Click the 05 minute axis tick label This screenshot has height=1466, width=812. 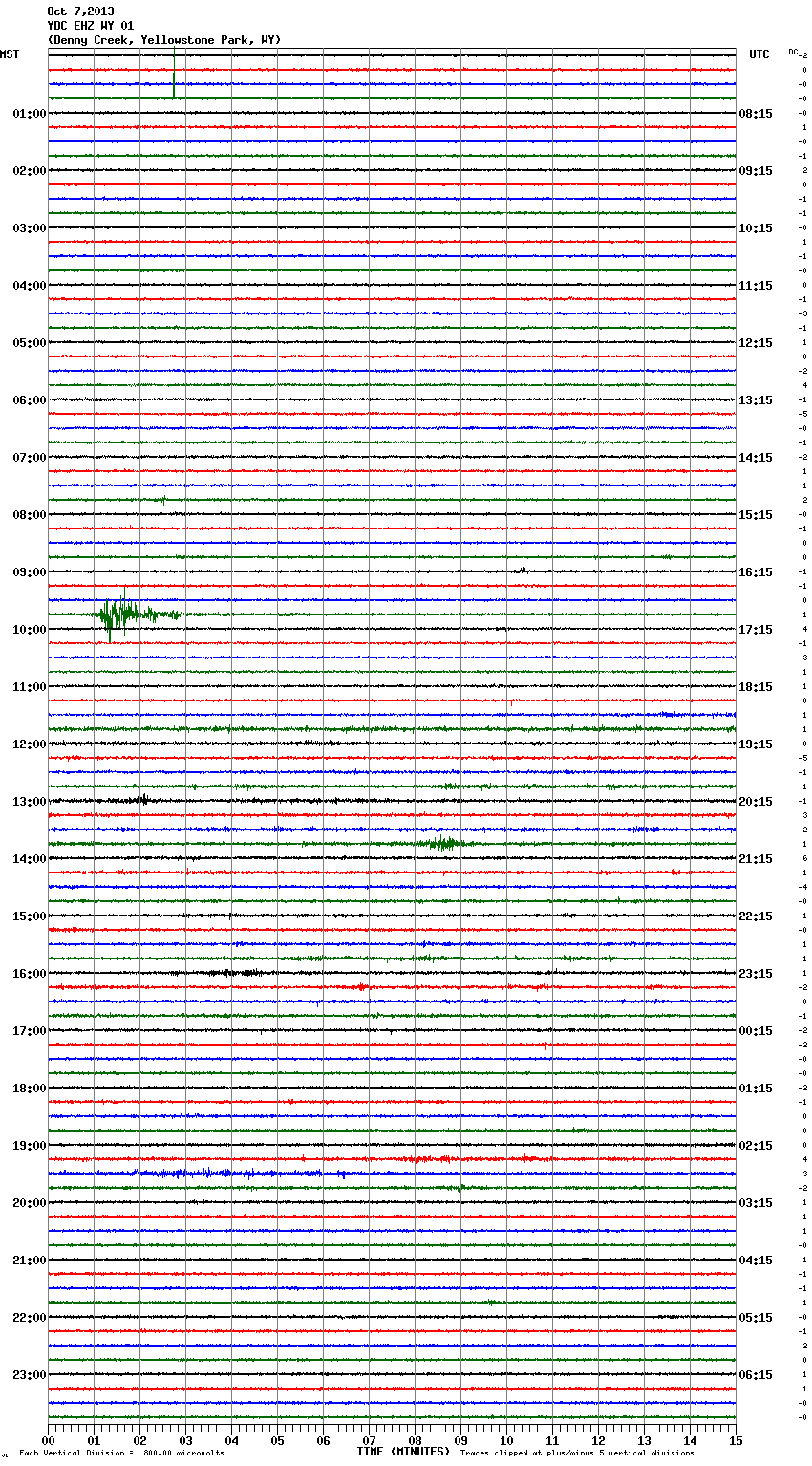pyautogui.click(x=277, y=1440)
